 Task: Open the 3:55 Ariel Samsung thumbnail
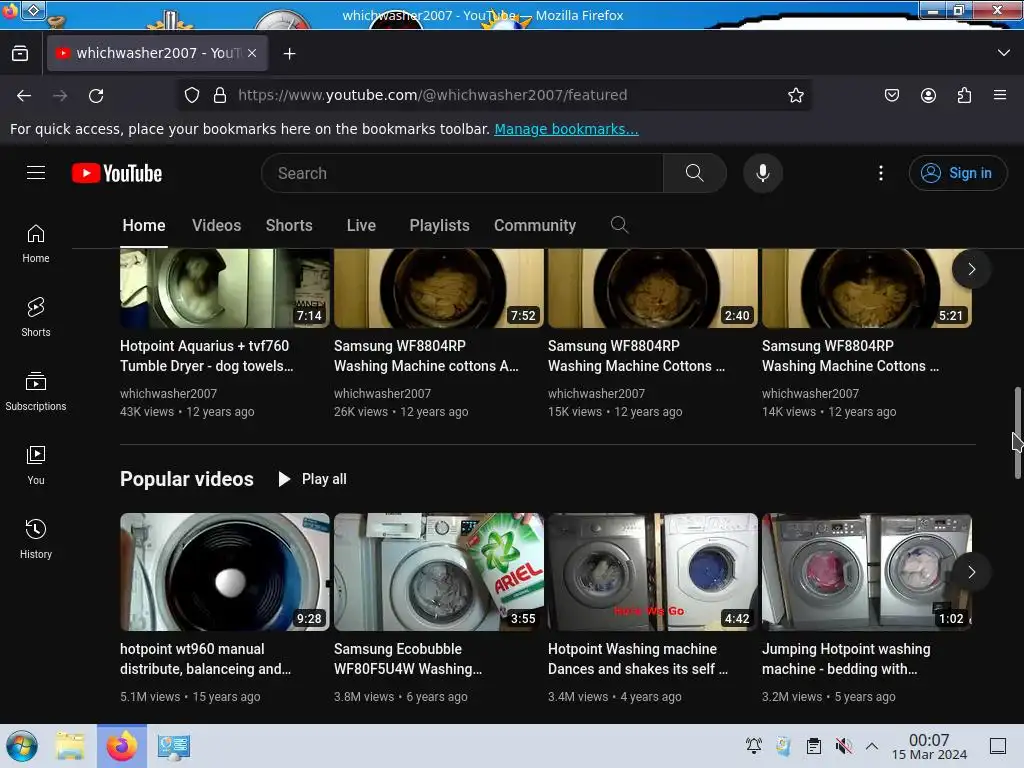click(439, 571)
